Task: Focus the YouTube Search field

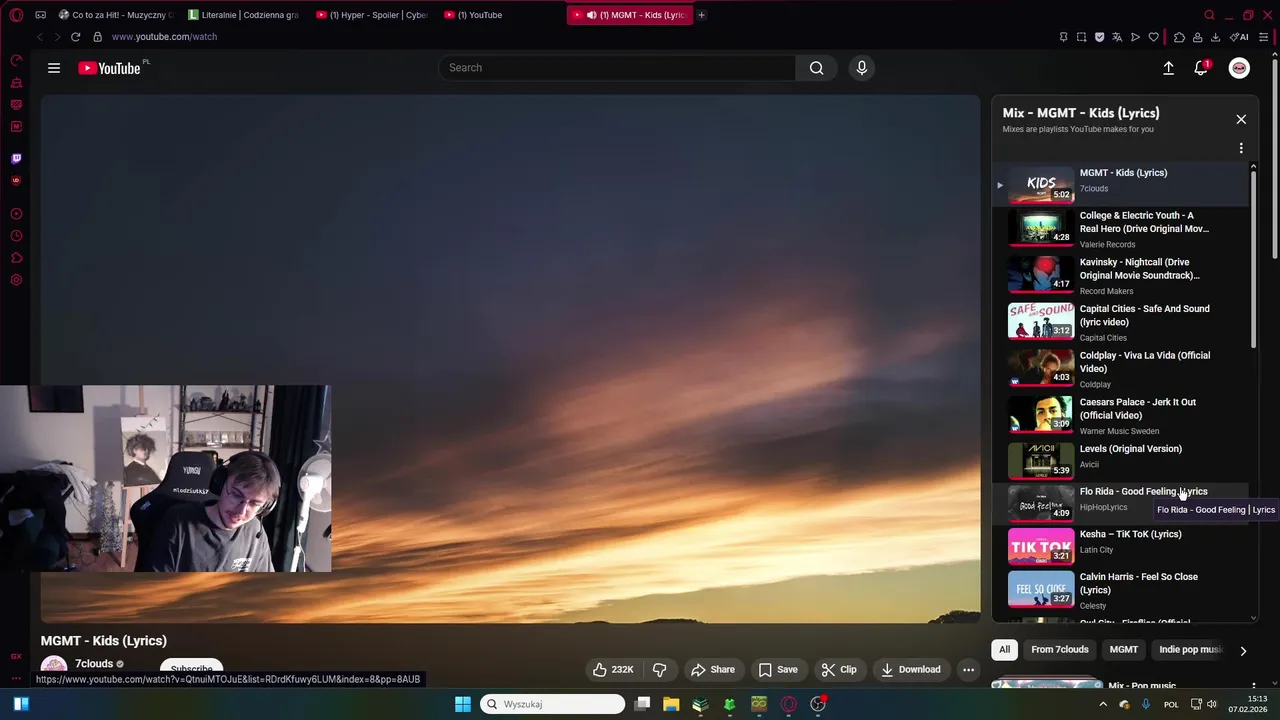Action: [x=617, y=68]
